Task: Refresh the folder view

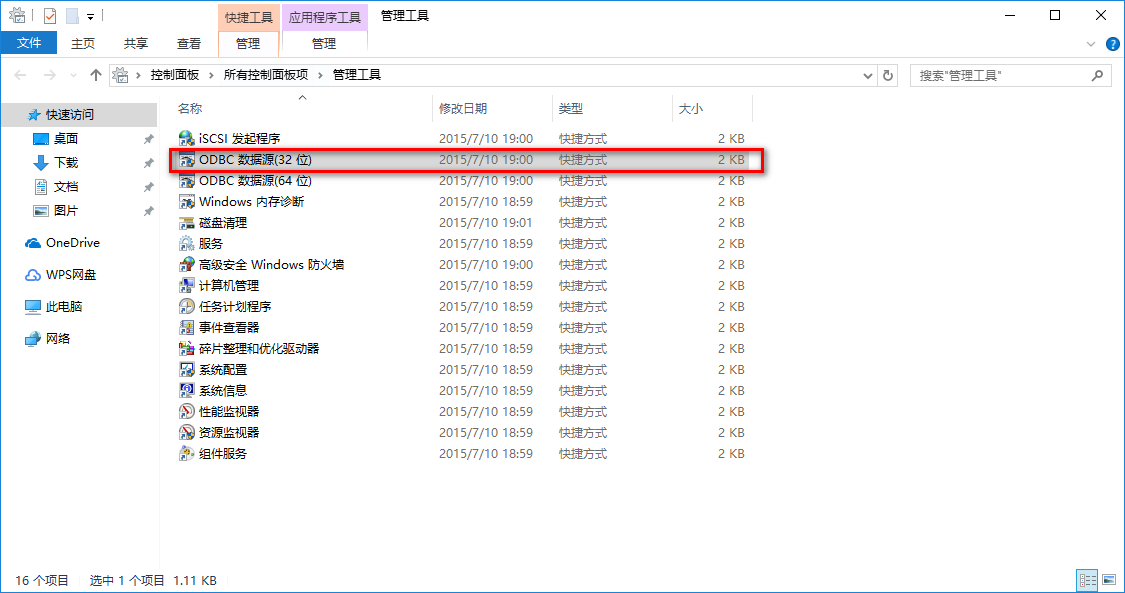Action: tap(888, 75)
